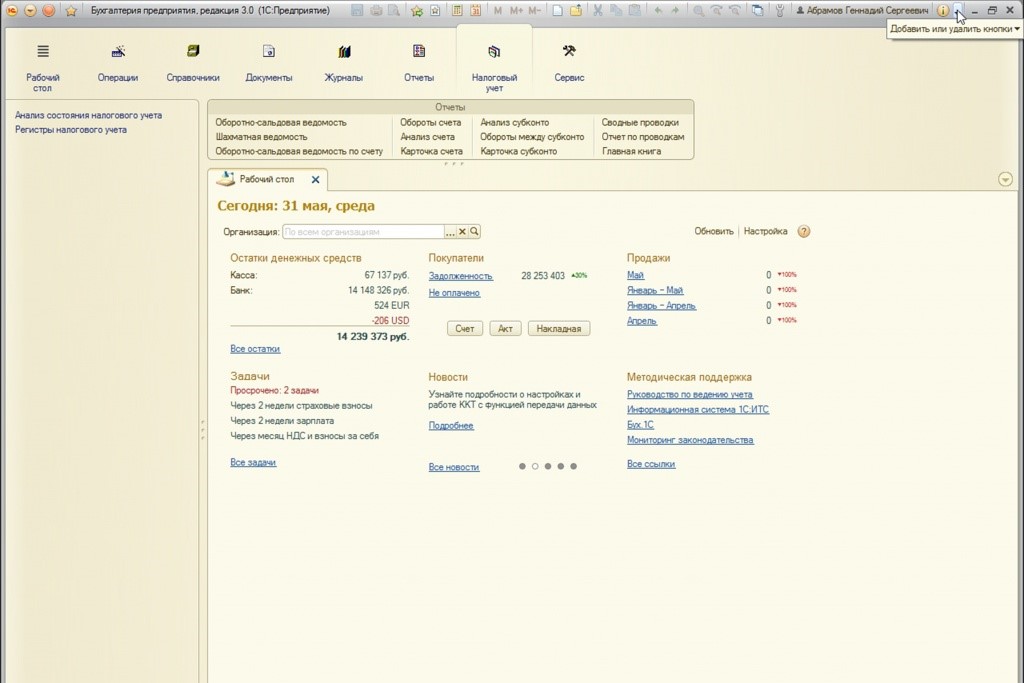Open the Журналы section
The width and height of the screenshot is (1024, 683).
click(x=343, y=61)
